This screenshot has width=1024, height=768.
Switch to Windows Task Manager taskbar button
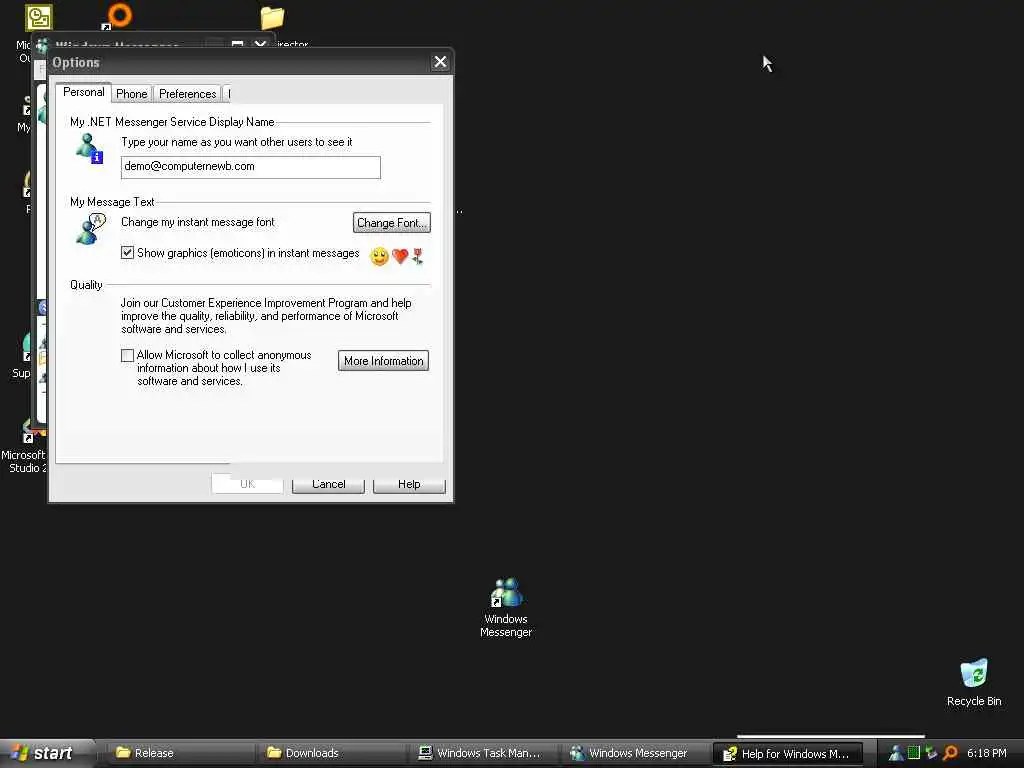(x=484, y=753)
